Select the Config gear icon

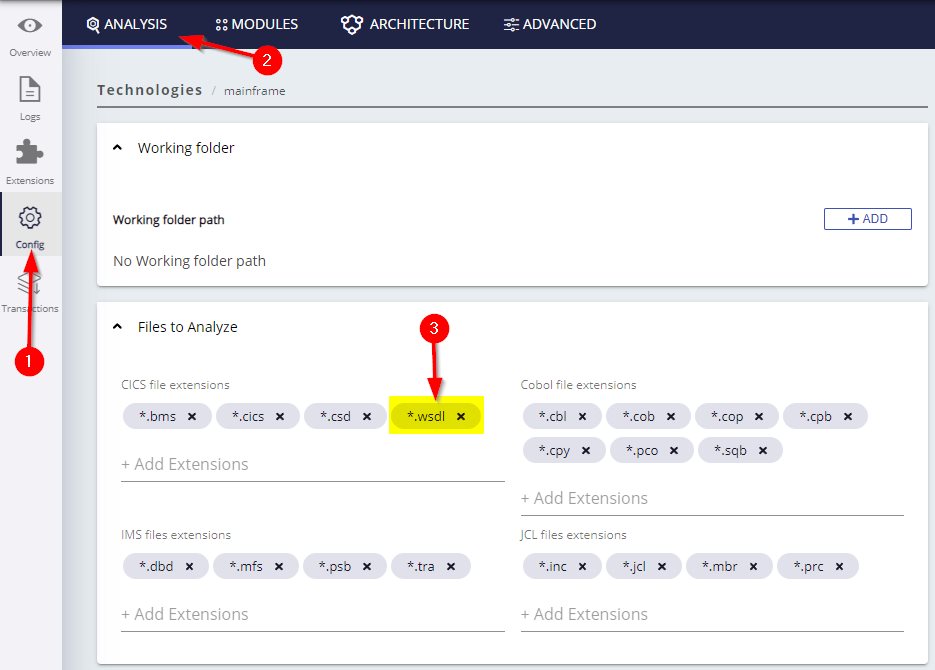pos(30,218)
